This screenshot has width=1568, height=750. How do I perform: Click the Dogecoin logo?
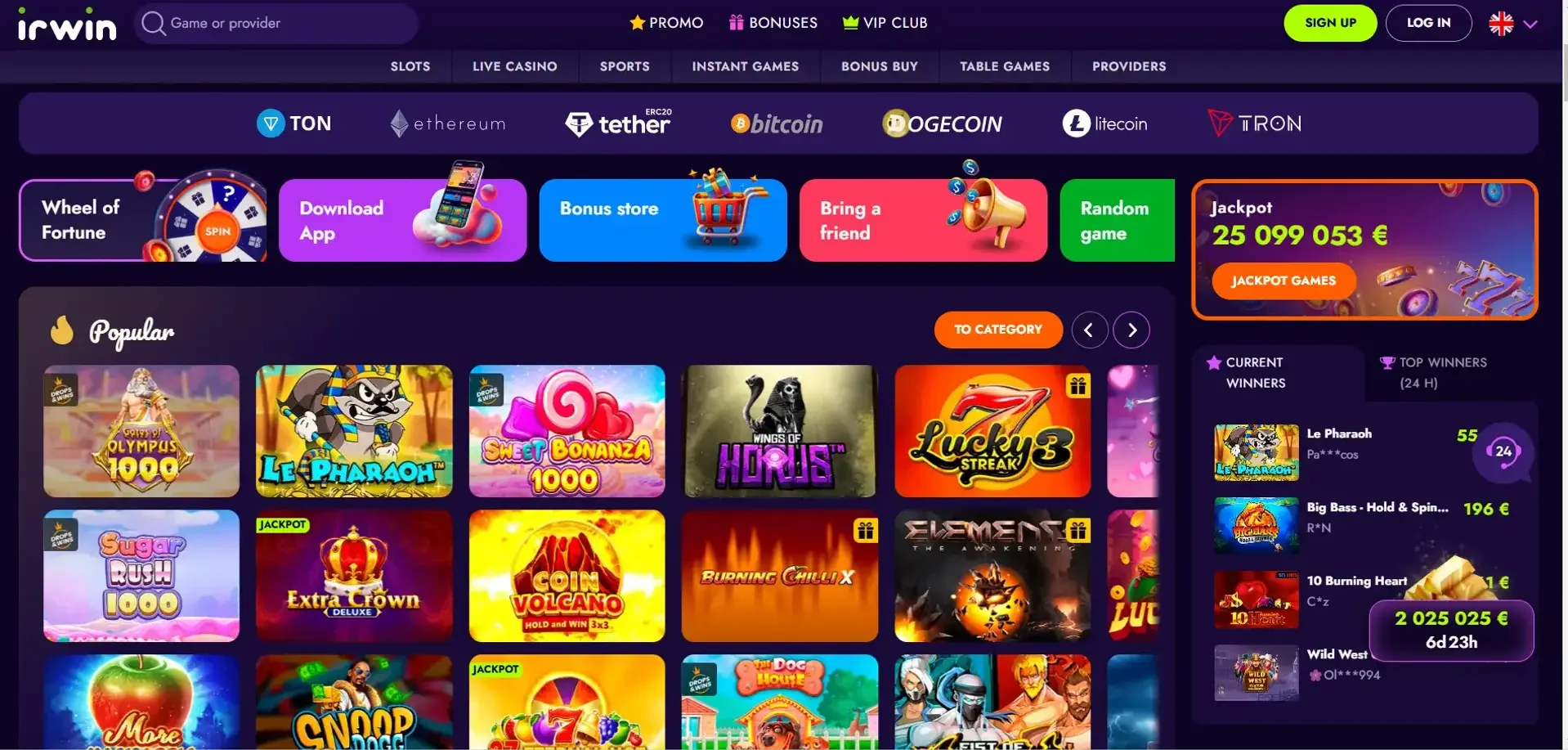pos(942,124)
